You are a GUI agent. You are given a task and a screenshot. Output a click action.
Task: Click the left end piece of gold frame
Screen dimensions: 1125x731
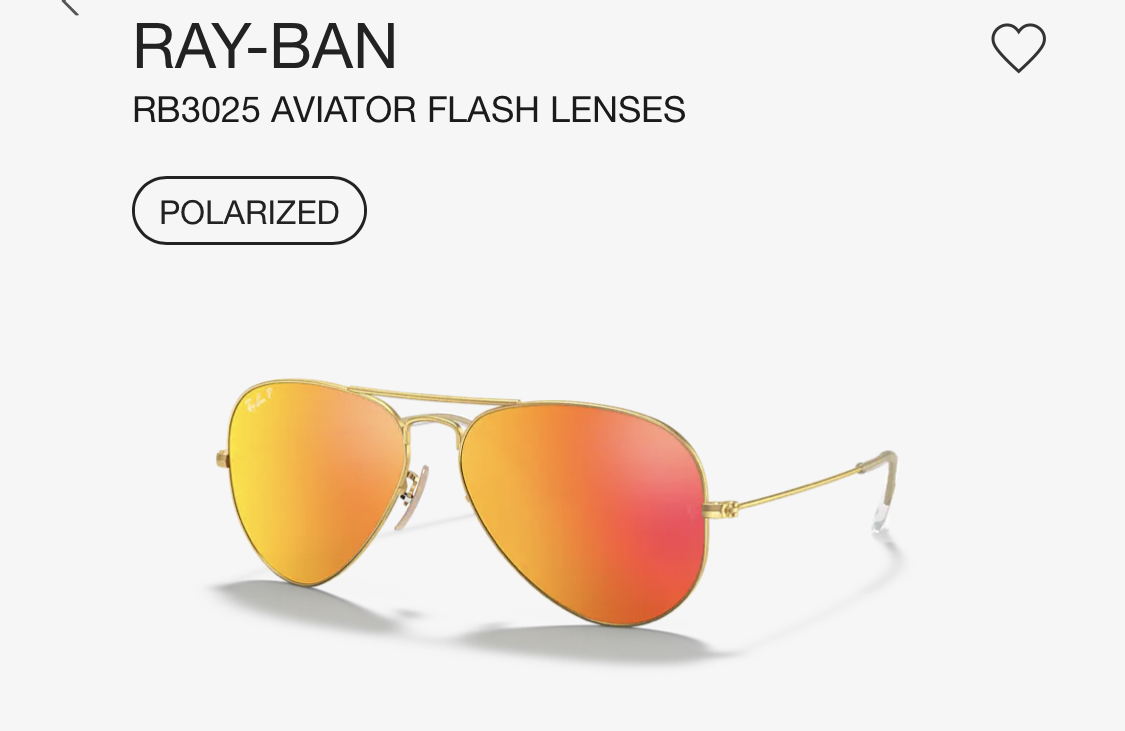pyautogui.click(x=222, y=459)
